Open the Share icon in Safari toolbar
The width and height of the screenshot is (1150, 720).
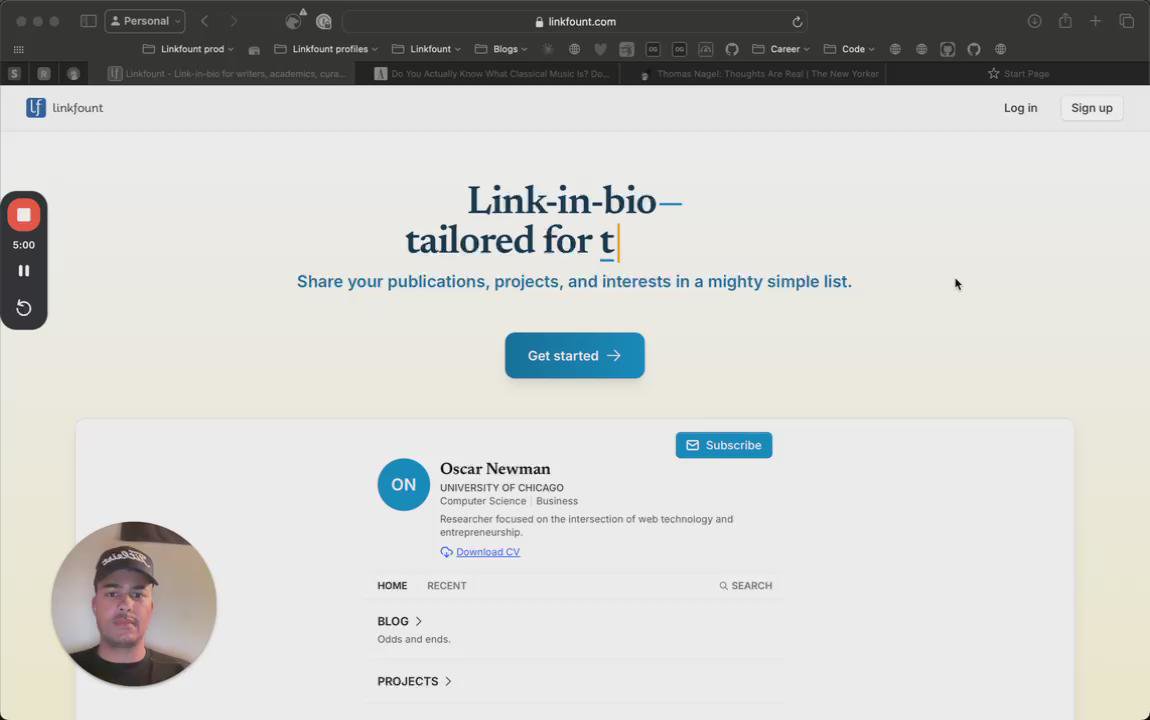1065,21
